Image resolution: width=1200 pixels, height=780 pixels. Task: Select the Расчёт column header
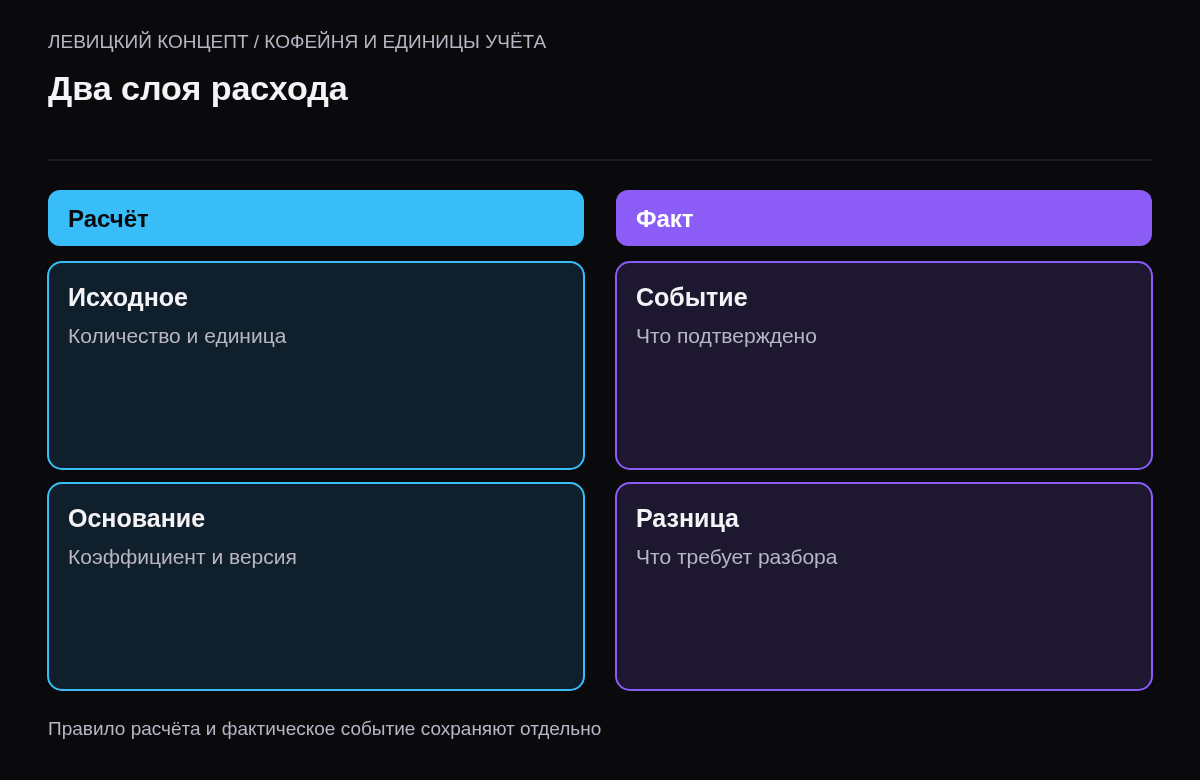(x=316, y=218)
